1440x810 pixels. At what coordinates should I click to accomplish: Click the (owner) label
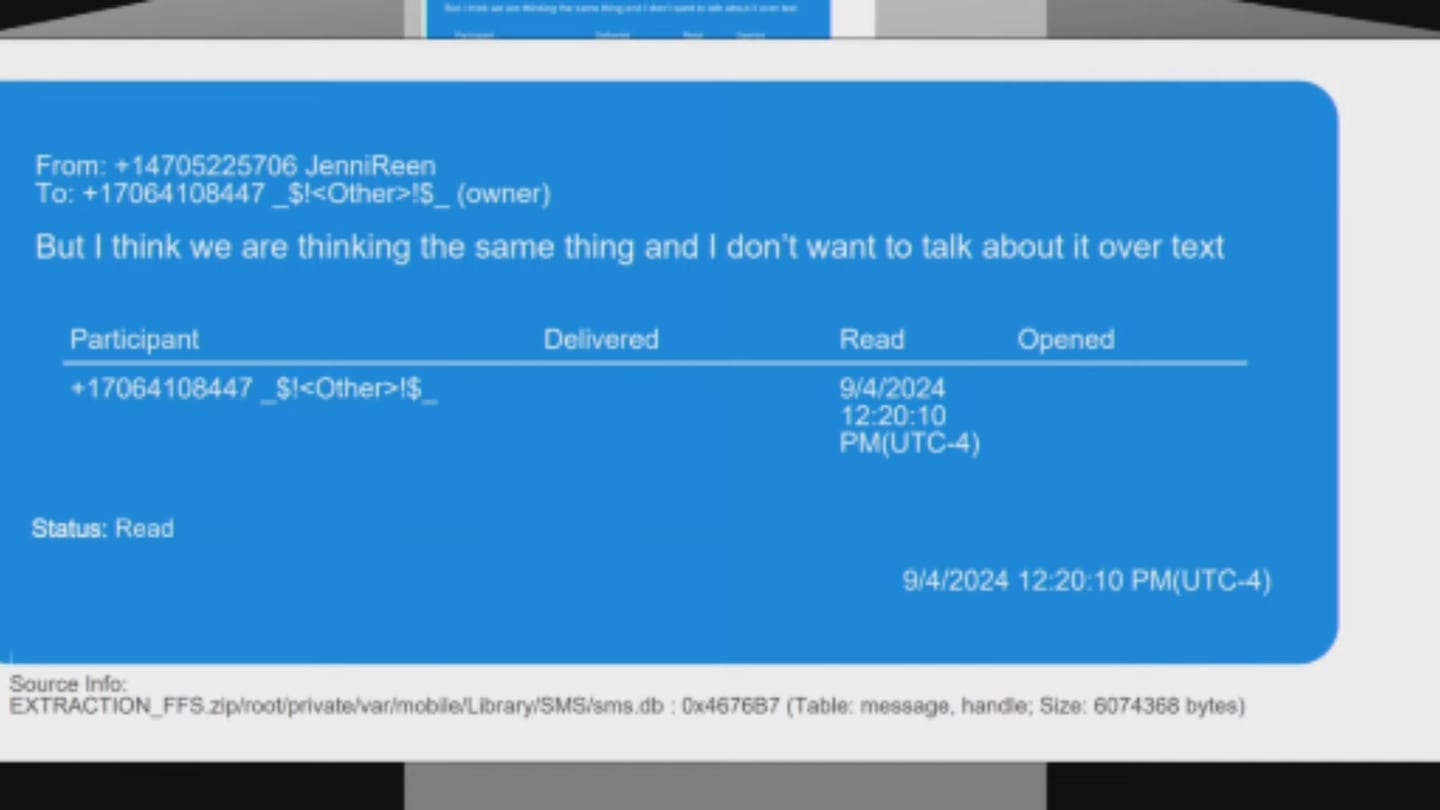(x=503, y=194)
